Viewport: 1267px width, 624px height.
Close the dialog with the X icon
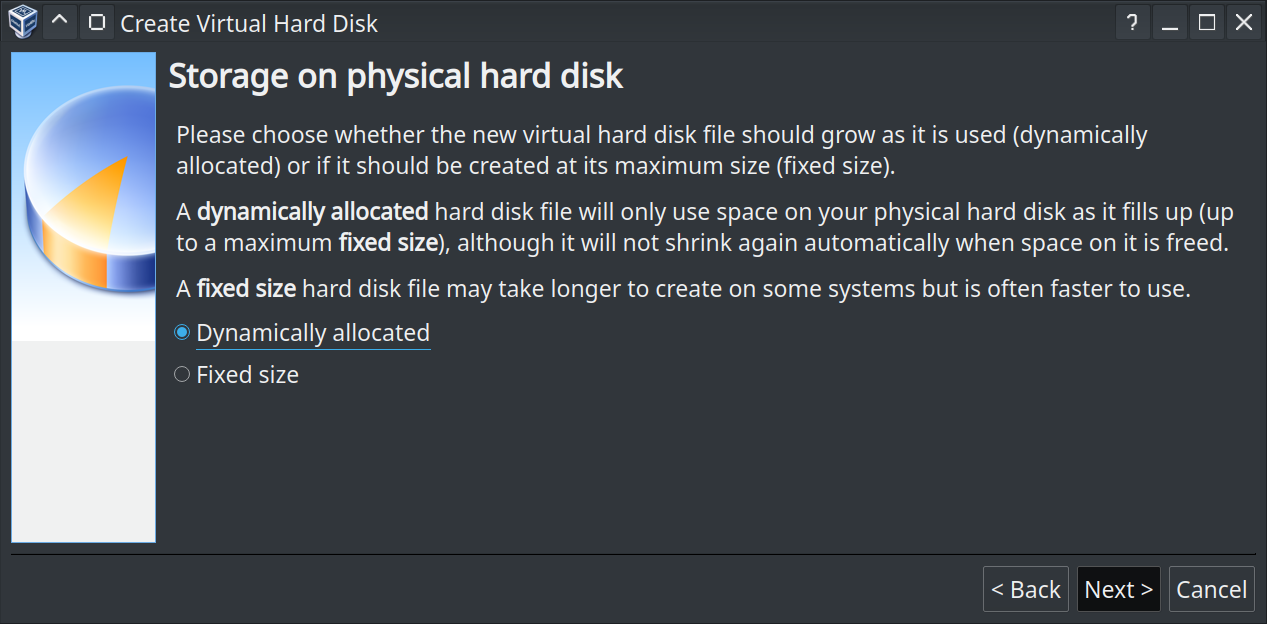click(x=1244, y=22)
